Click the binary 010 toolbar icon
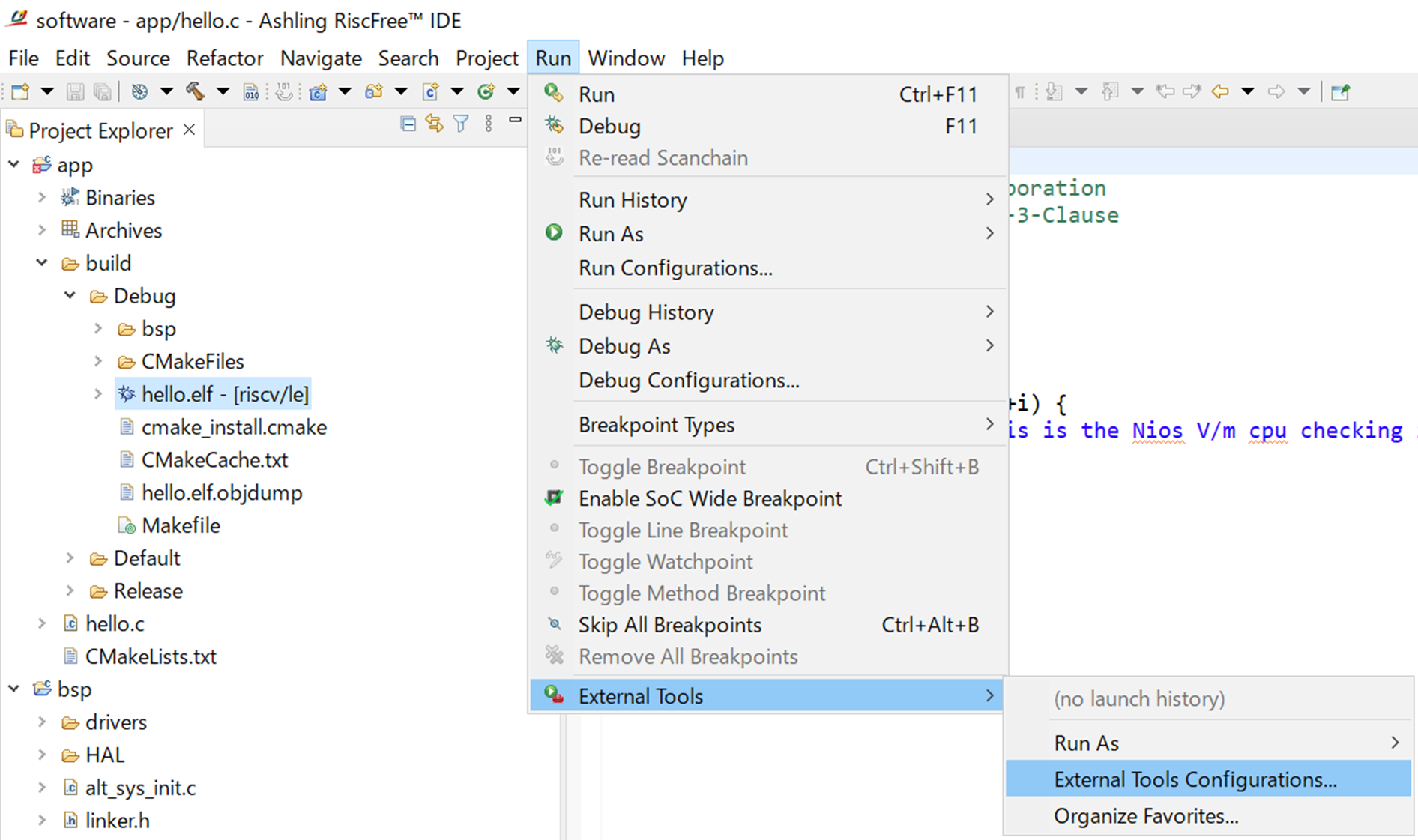This screenshot has width=1418, height=840. 251,92
